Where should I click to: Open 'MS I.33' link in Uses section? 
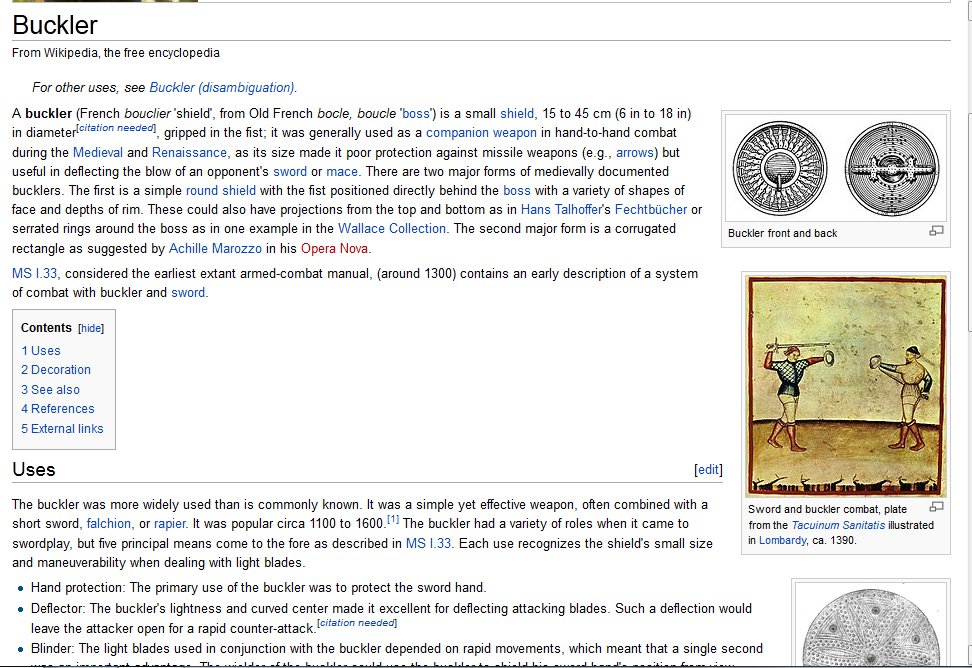[428, 543]
